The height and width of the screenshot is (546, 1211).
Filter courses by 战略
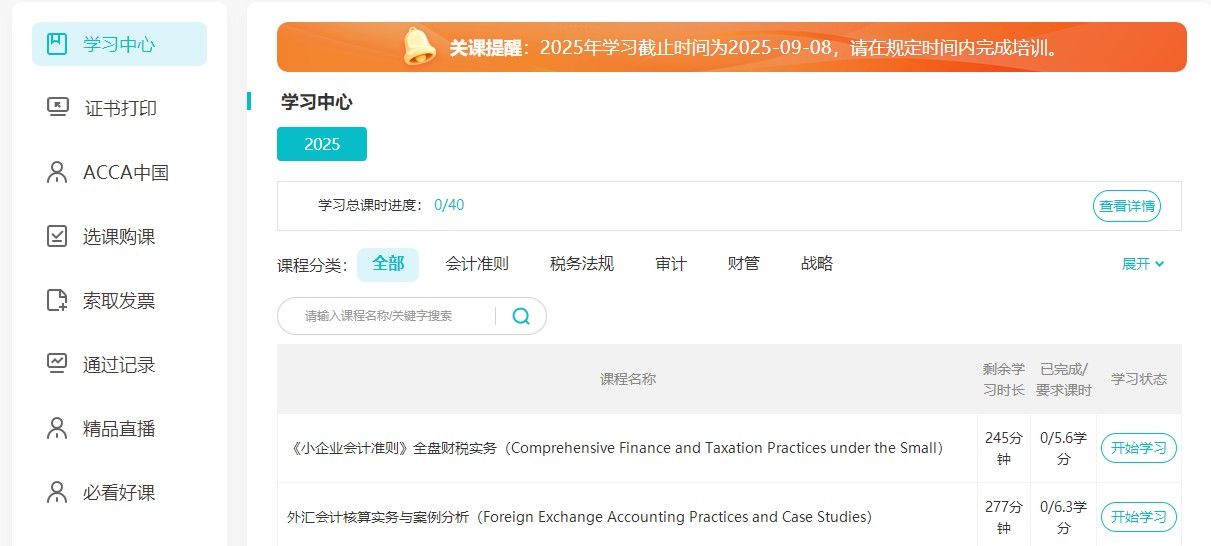[x=817, y=264]
